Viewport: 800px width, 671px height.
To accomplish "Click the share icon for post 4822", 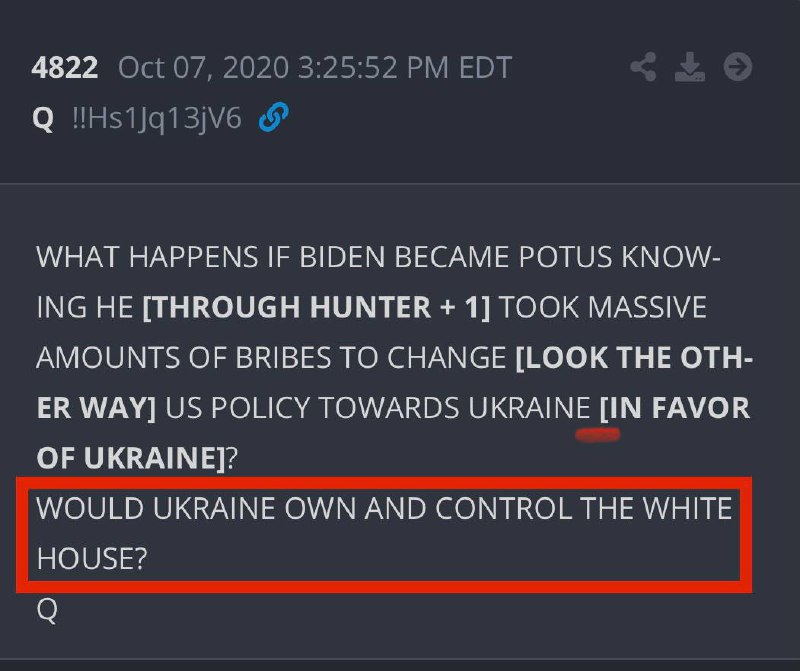I will pos(643,67).
